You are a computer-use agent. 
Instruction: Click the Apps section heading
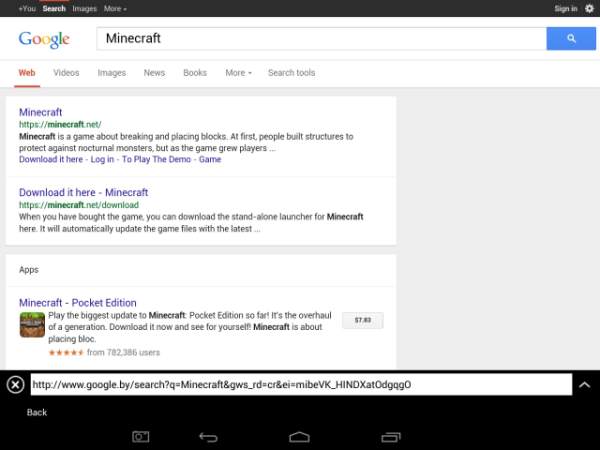click(29, 270)
